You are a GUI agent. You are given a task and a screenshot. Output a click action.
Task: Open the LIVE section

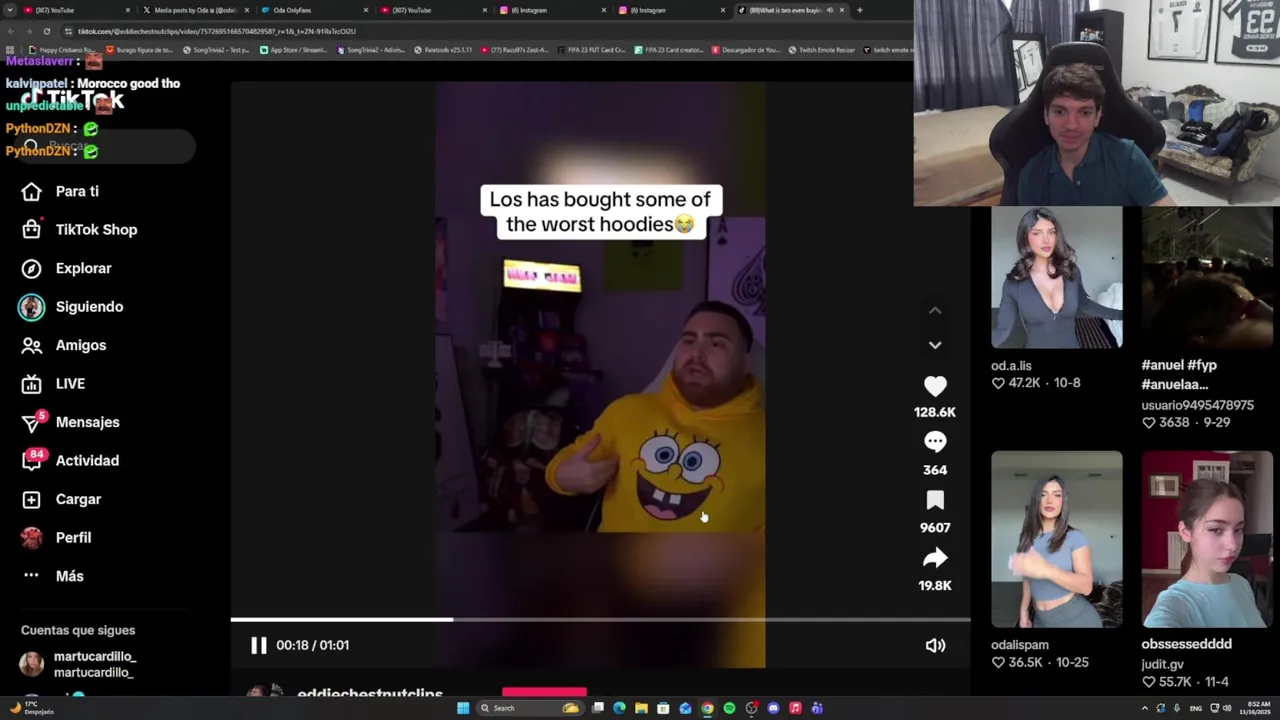click(x=53, y=384)
